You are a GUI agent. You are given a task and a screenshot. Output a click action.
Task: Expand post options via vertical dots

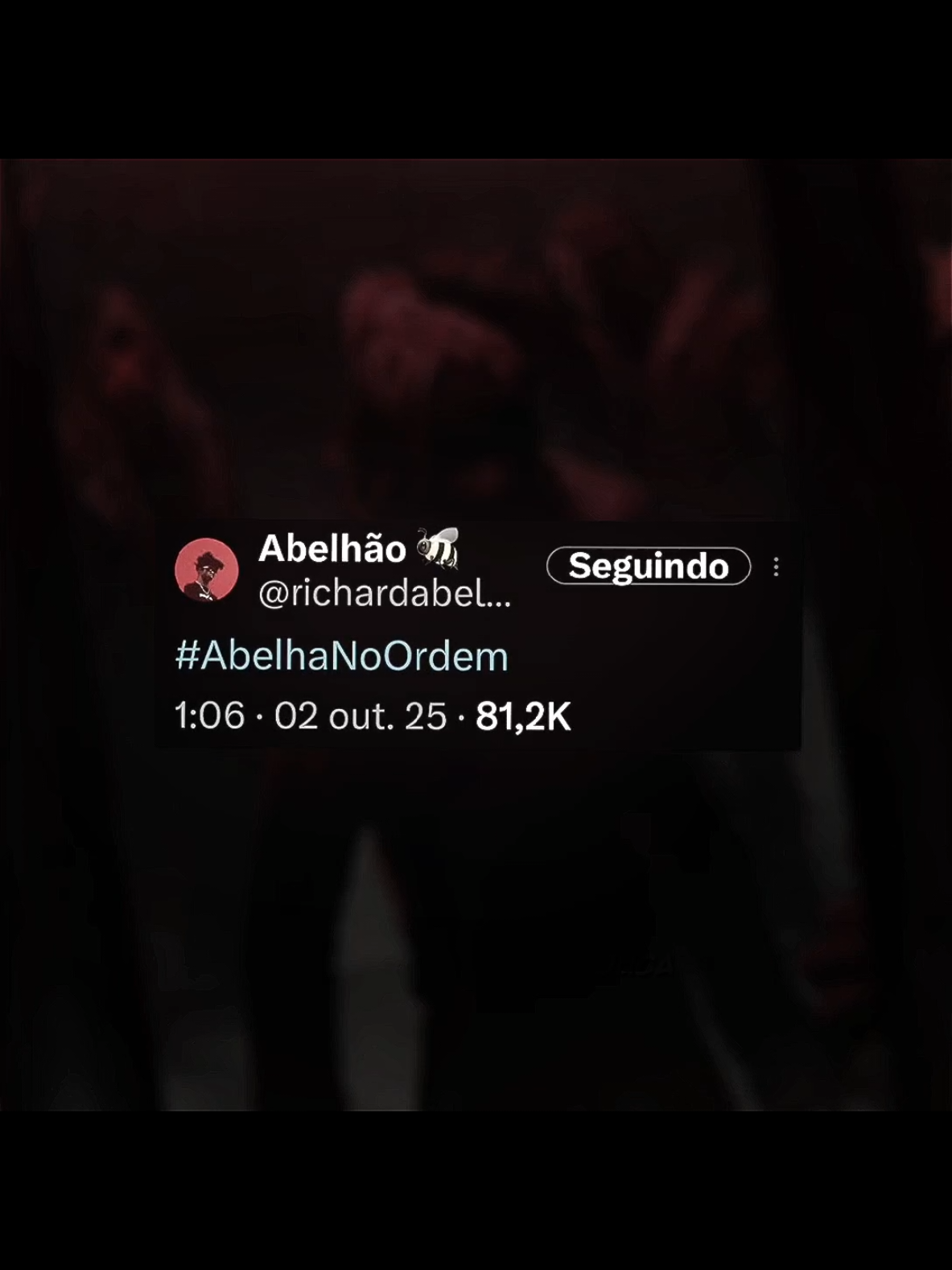[776, 567]
